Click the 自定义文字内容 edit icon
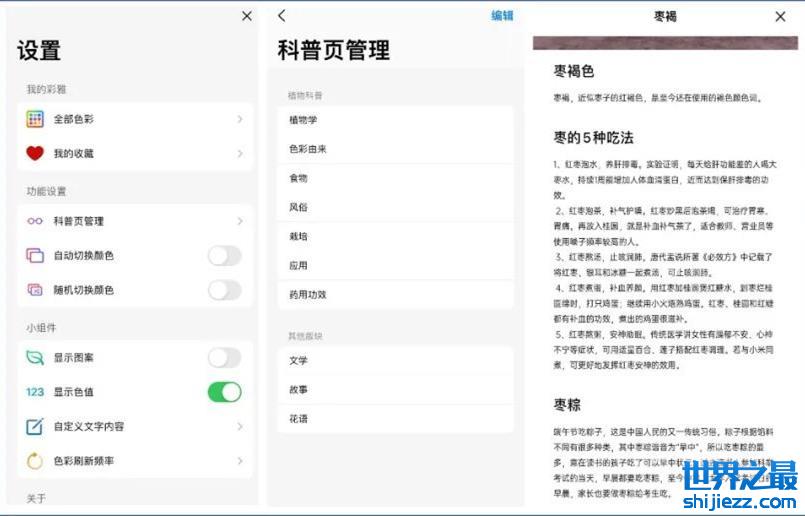This screenshot has height=516, width=805. [x=35, y=427]
